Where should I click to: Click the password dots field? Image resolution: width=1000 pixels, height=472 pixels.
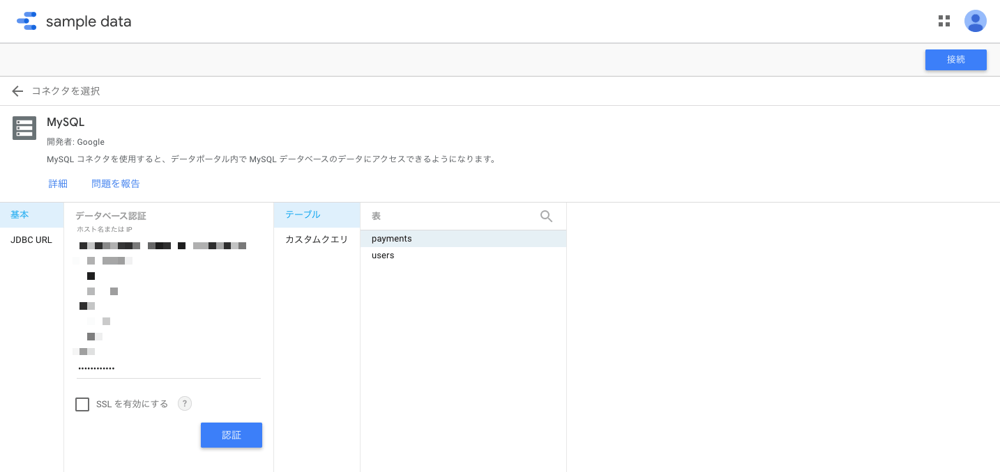coord(168,369)
